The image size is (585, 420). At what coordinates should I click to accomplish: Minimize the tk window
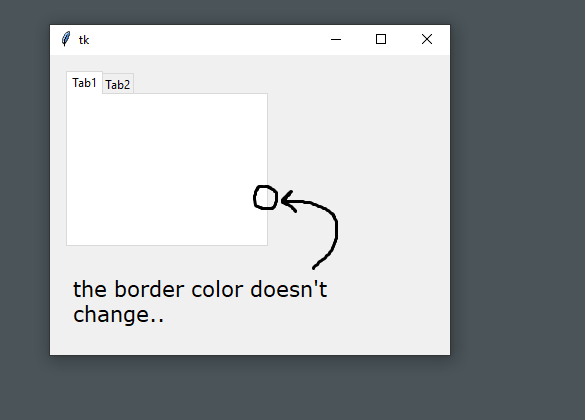(x=336, y=39)
